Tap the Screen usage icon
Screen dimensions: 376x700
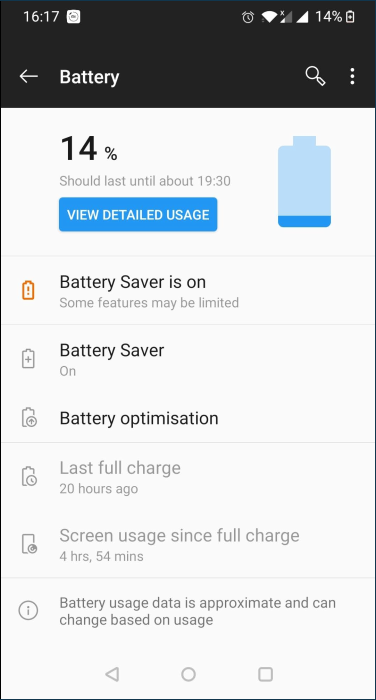(x=29, y=544)
